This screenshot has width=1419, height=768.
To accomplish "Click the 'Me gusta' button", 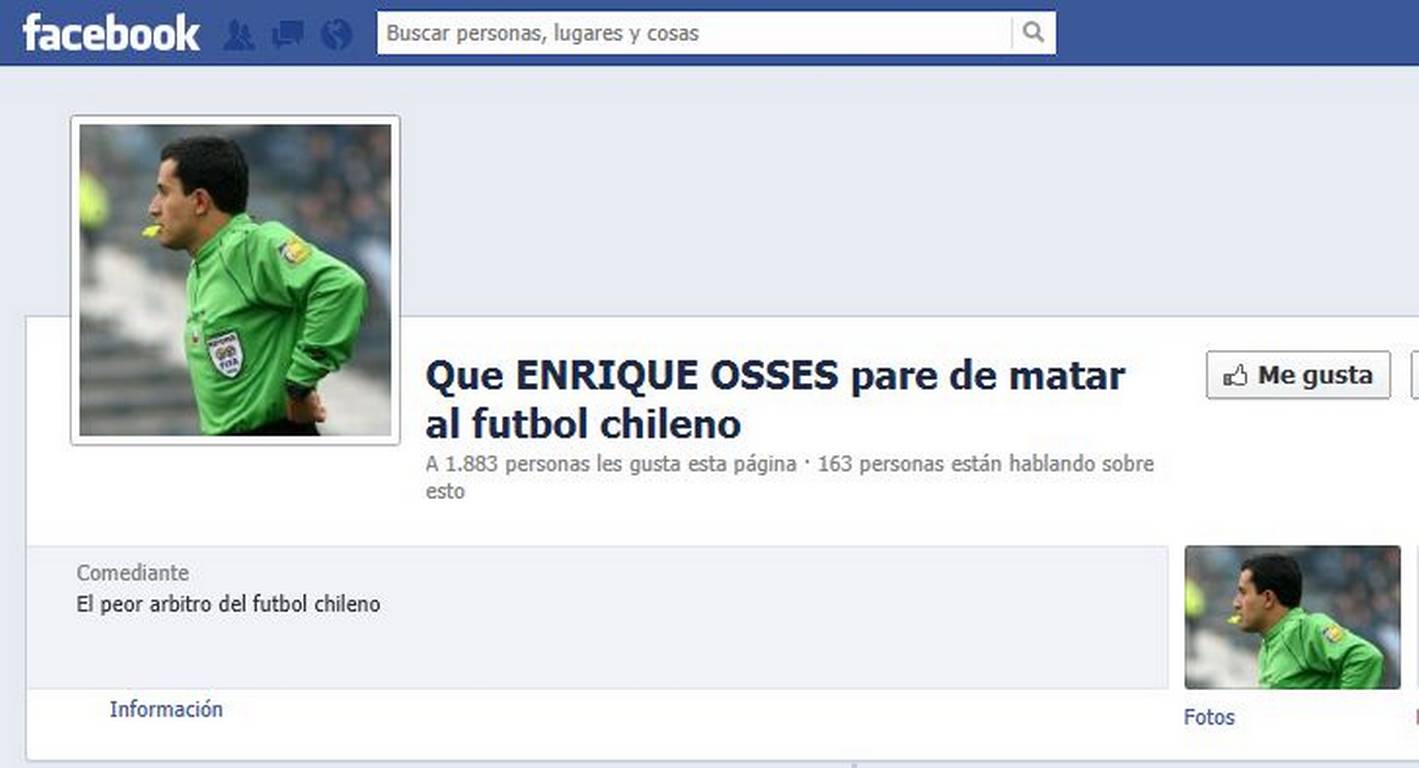I will click(x=1298, y=375).
